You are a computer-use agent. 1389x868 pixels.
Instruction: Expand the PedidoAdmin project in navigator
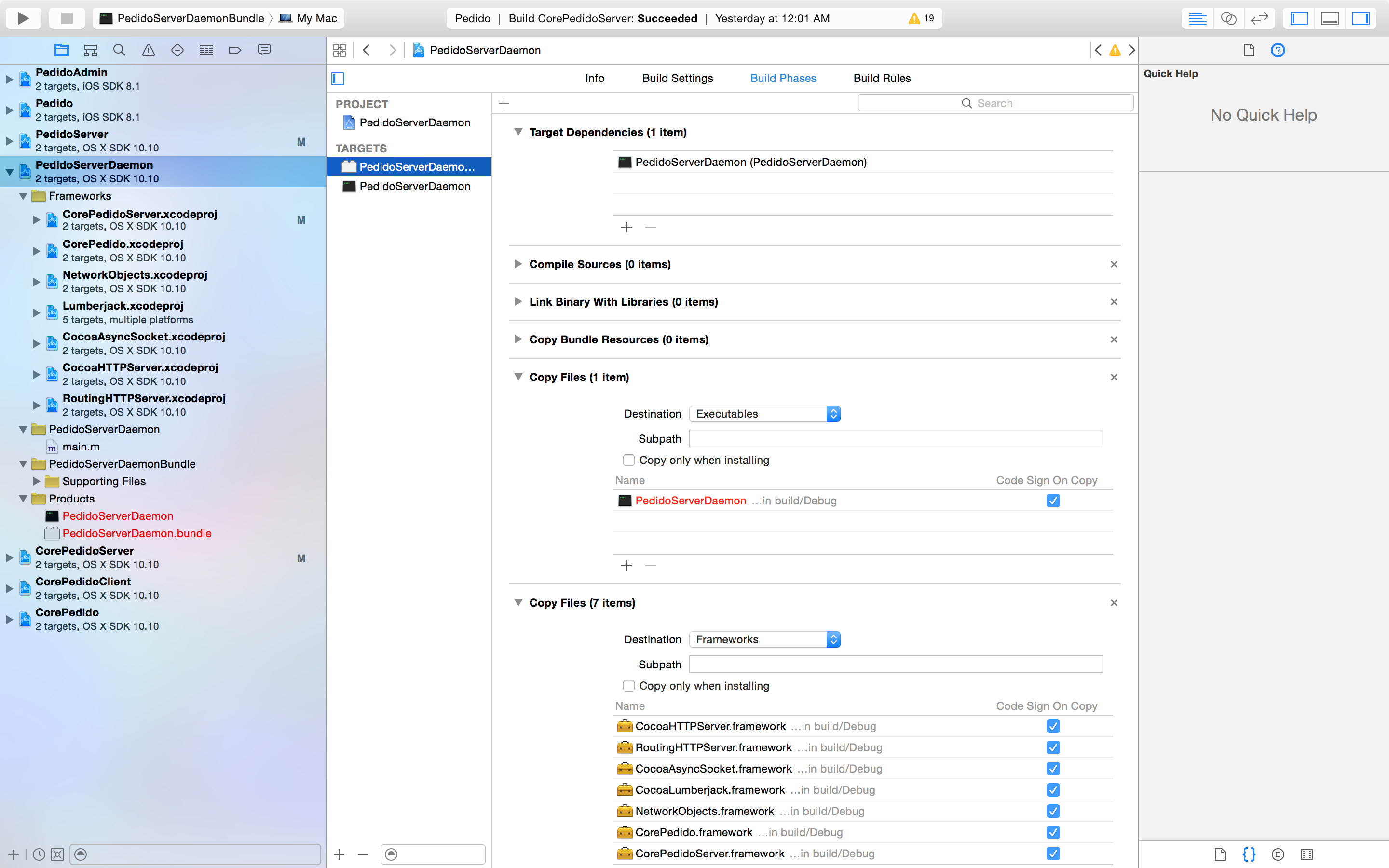coord(9,79)
